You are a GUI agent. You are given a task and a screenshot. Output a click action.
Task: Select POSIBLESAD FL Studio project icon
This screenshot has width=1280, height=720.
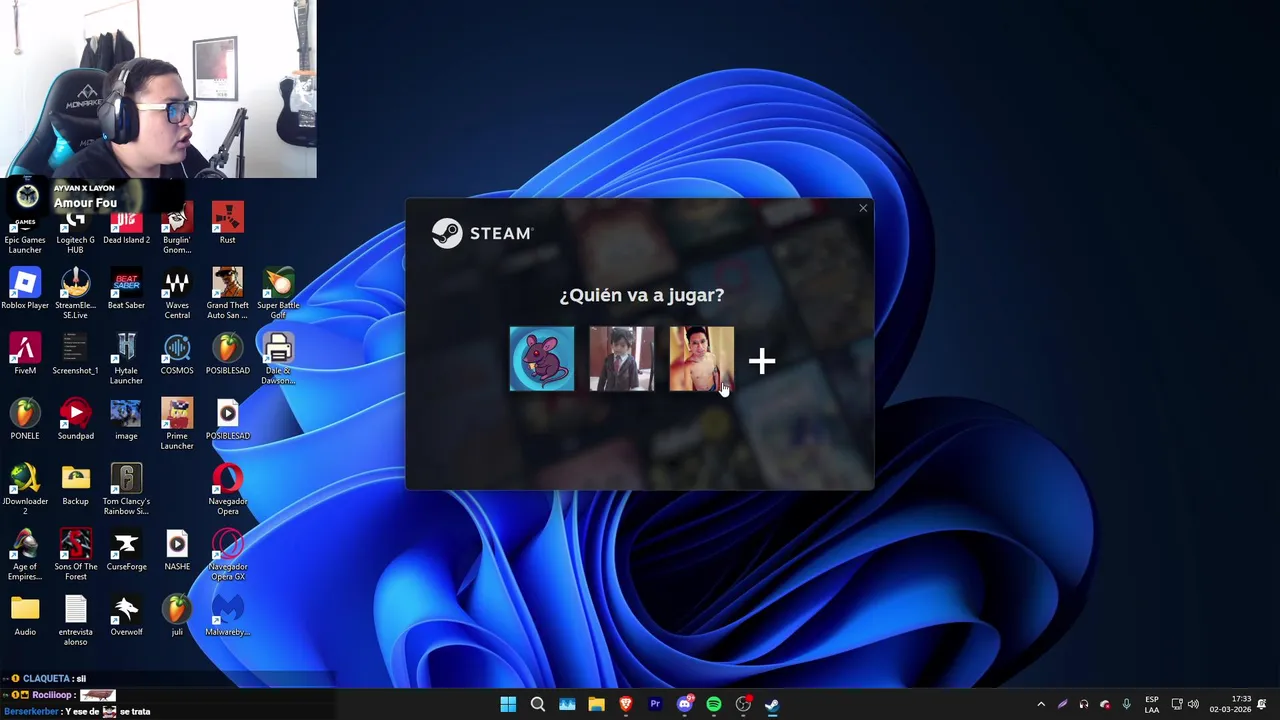[227, 354]
